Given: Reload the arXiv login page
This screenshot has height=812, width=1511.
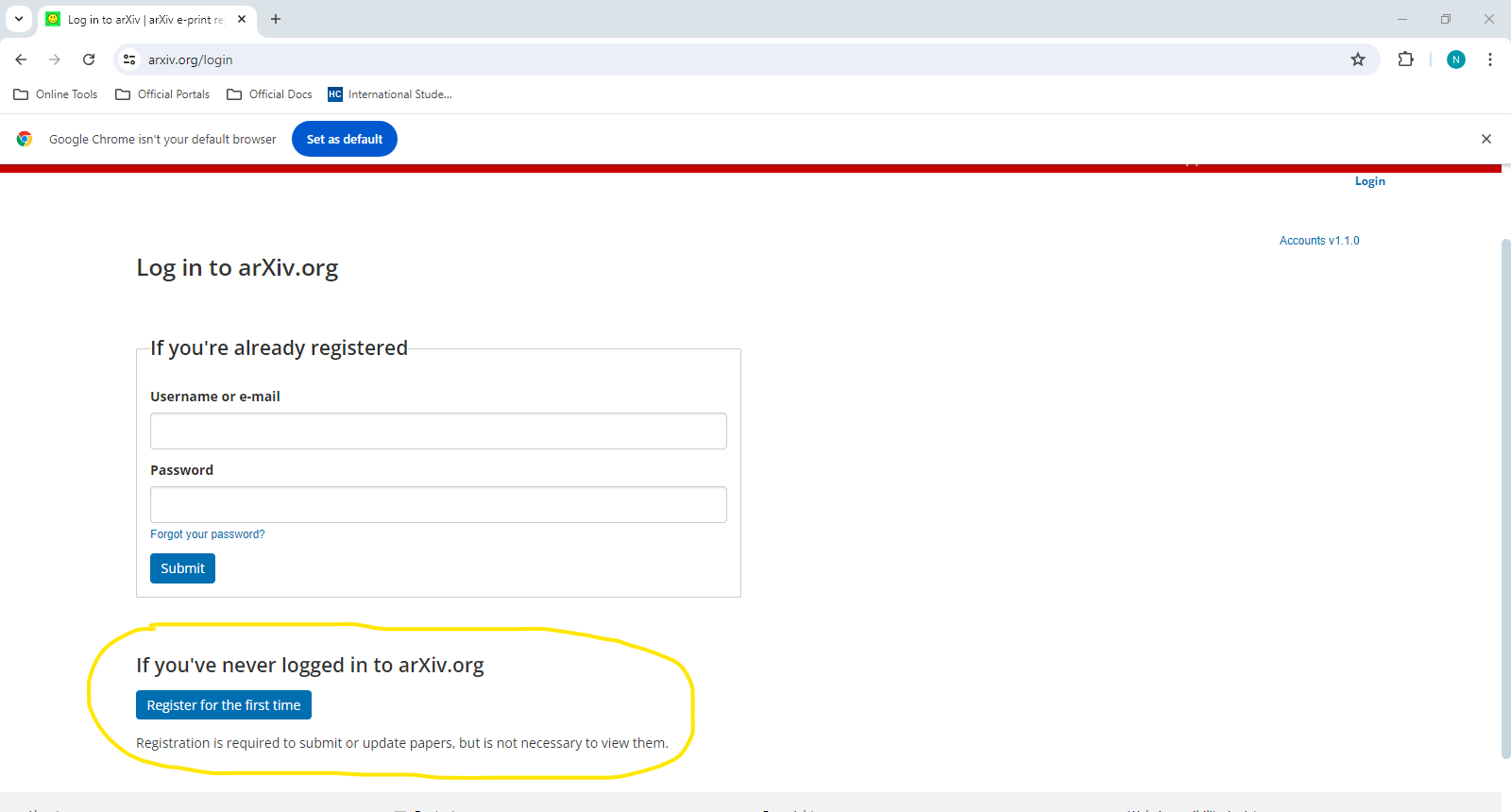Looking at the screenshot, I should [89, 59].
